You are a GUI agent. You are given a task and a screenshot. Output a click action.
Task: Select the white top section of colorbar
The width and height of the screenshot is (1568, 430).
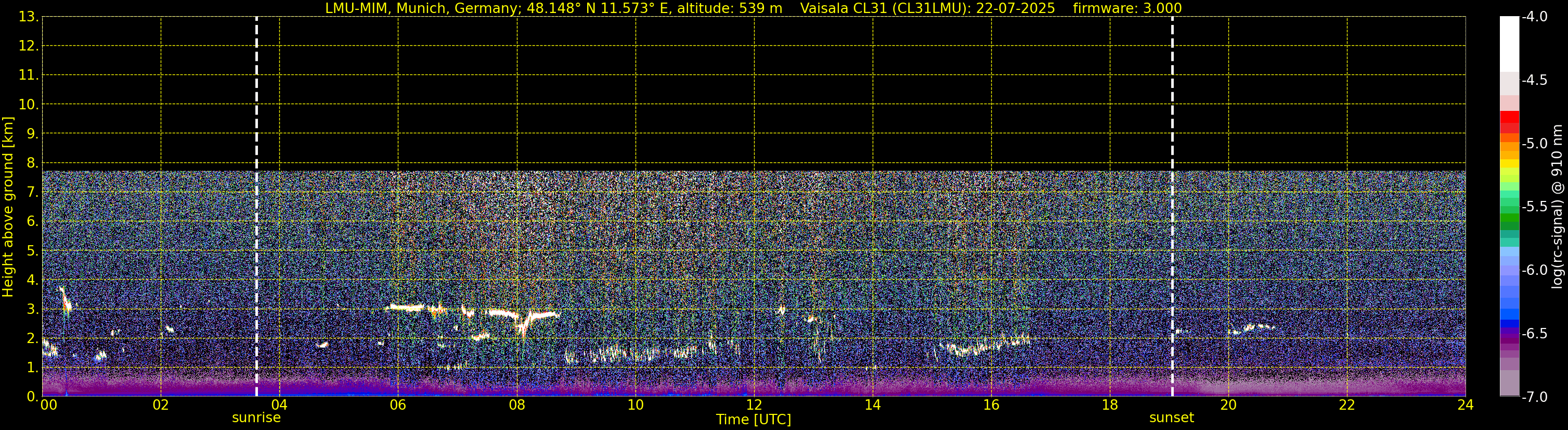pos(1509,44)
